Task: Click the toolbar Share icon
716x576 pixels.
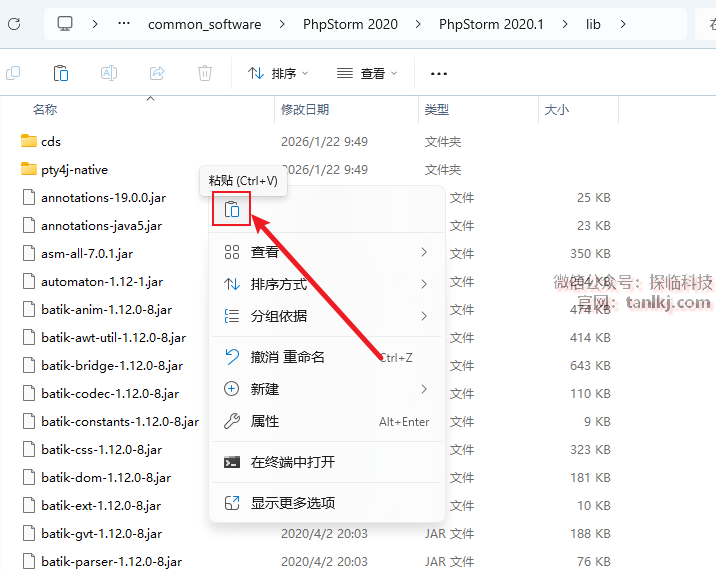Action: [x=157, y=73]
